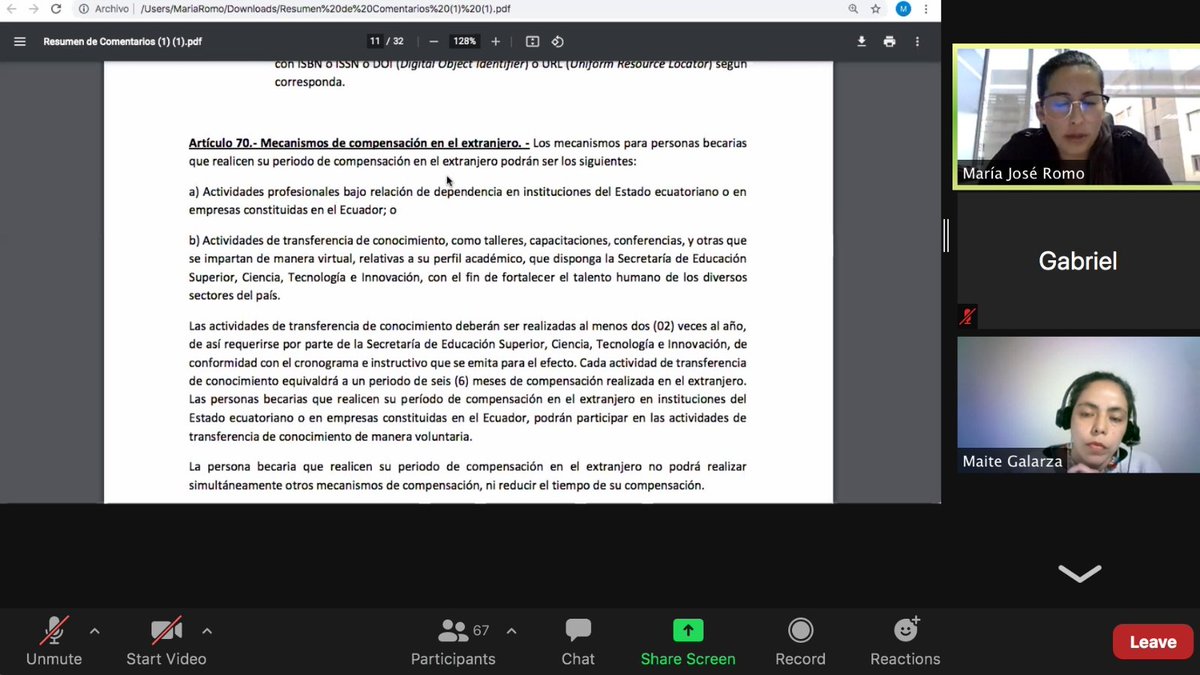This screenshot has width=1200, height=675.
Task: Zoom in the PDF with plus
Action: (x=495, y=41)
